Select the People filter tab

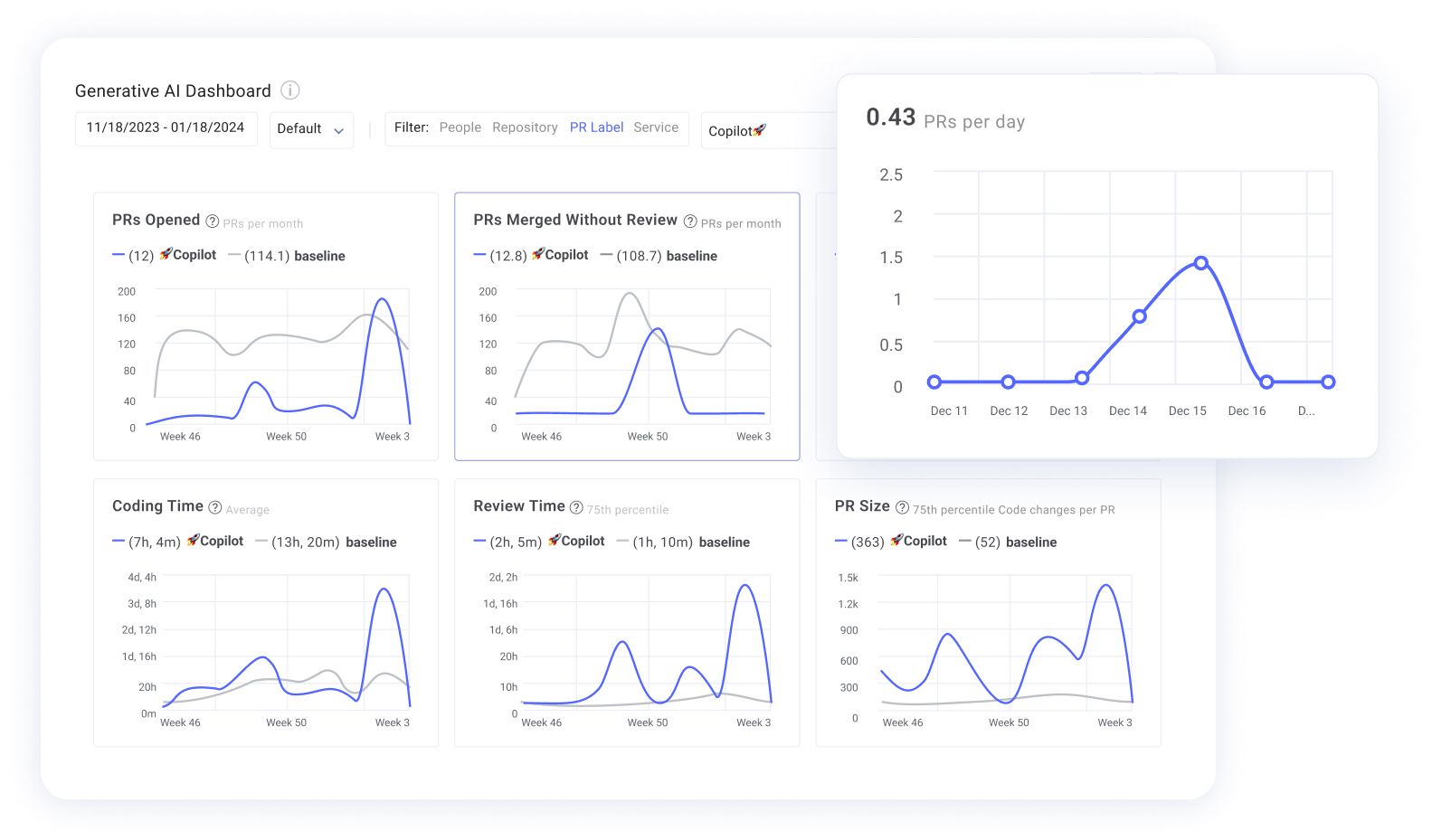[x=460, y=127]
